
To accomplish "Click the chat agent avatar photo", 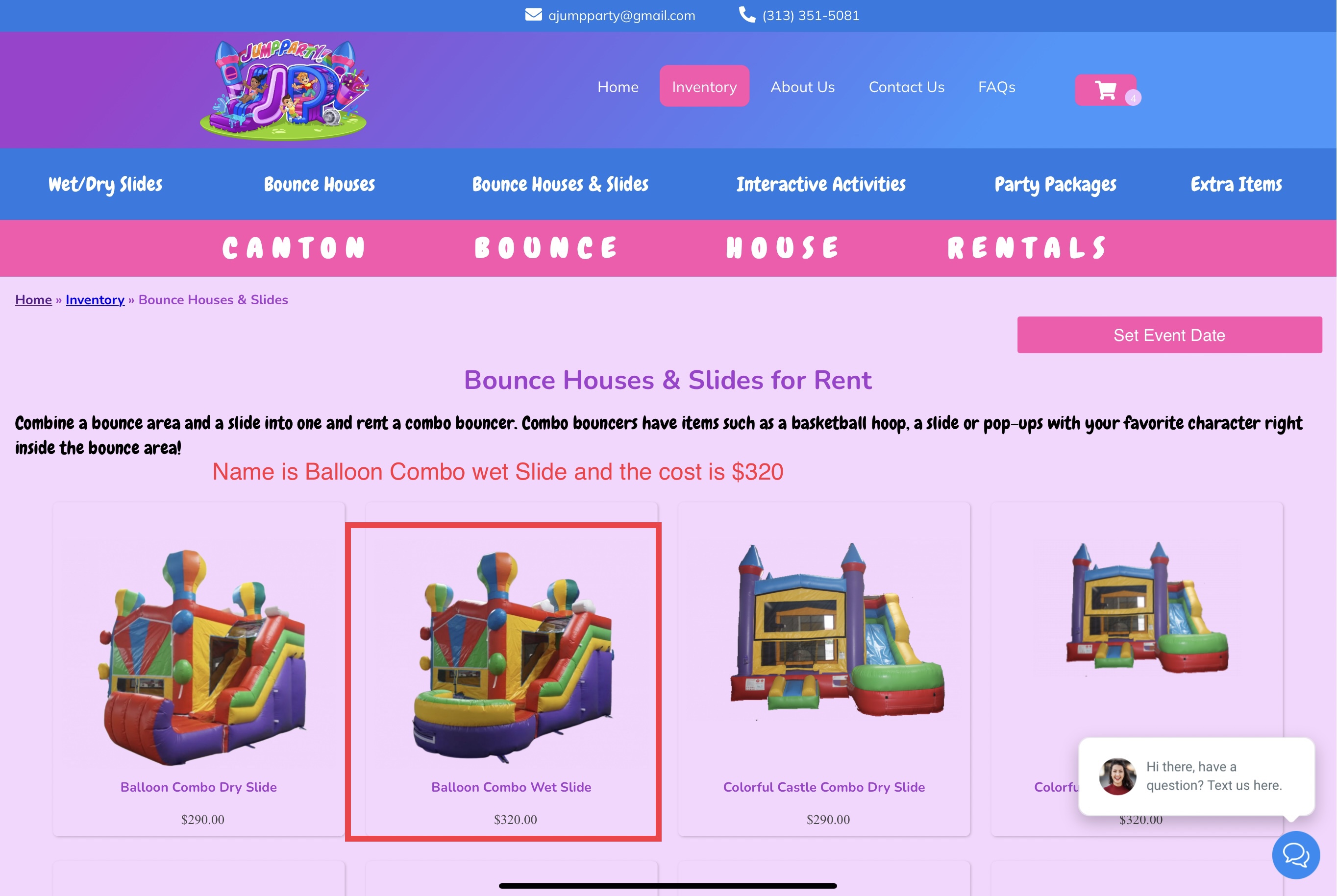I will 1117,776.
